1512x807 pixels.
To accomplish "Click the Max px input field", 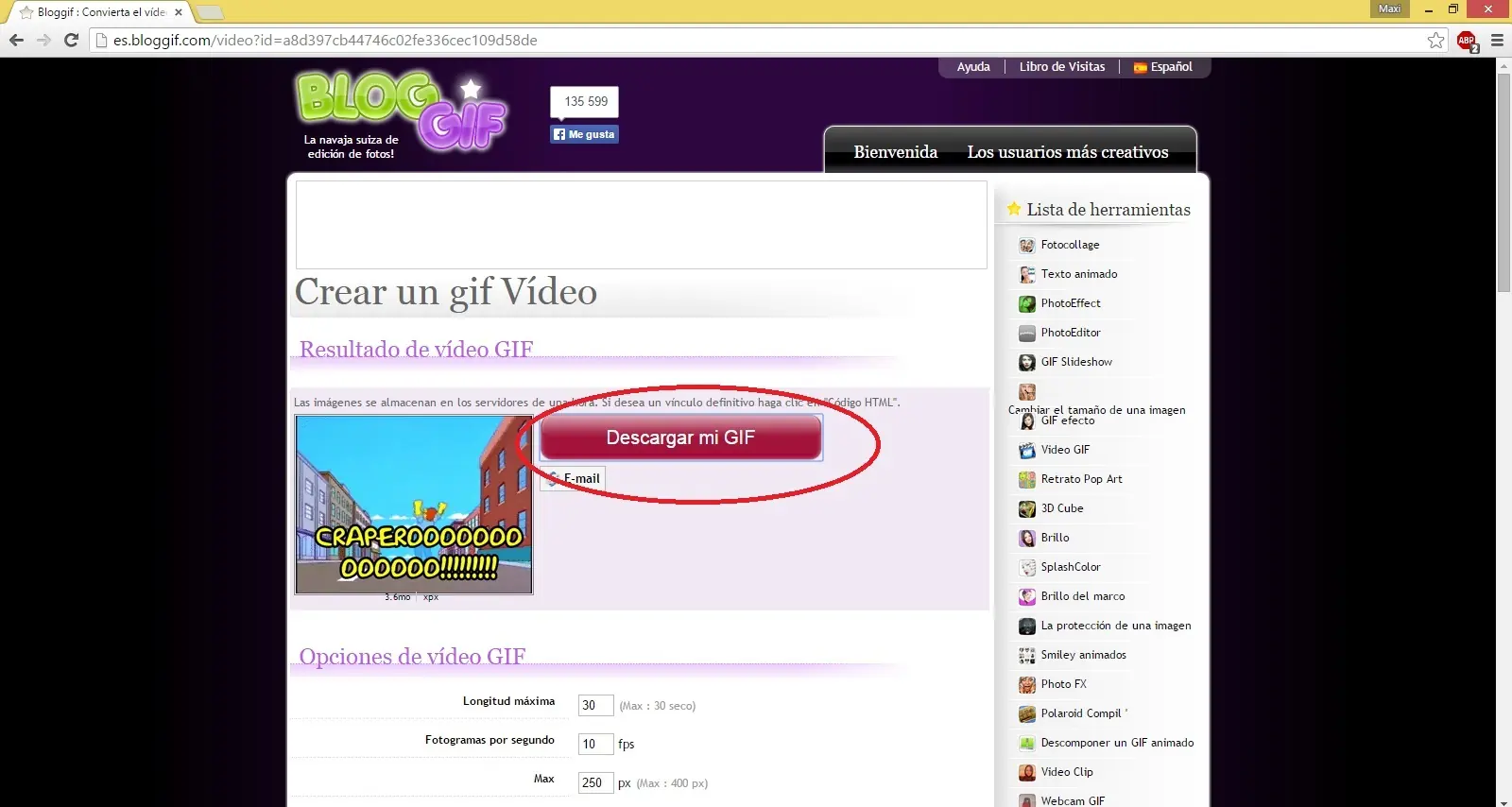I will click(x=595, y=782).
